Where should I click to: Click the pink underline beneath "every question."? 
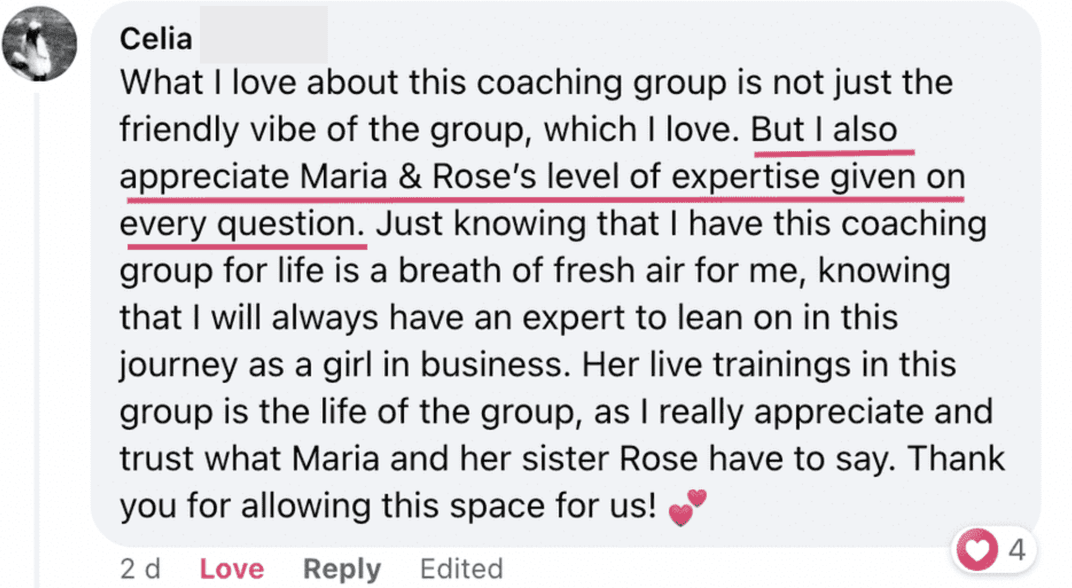pos(246,243)
